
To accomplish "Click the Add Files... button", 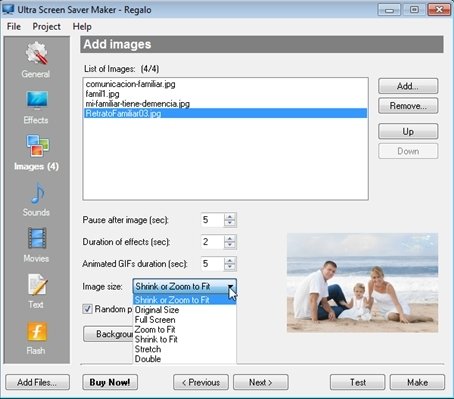I will pyautogui.click(x=37, y=382).
